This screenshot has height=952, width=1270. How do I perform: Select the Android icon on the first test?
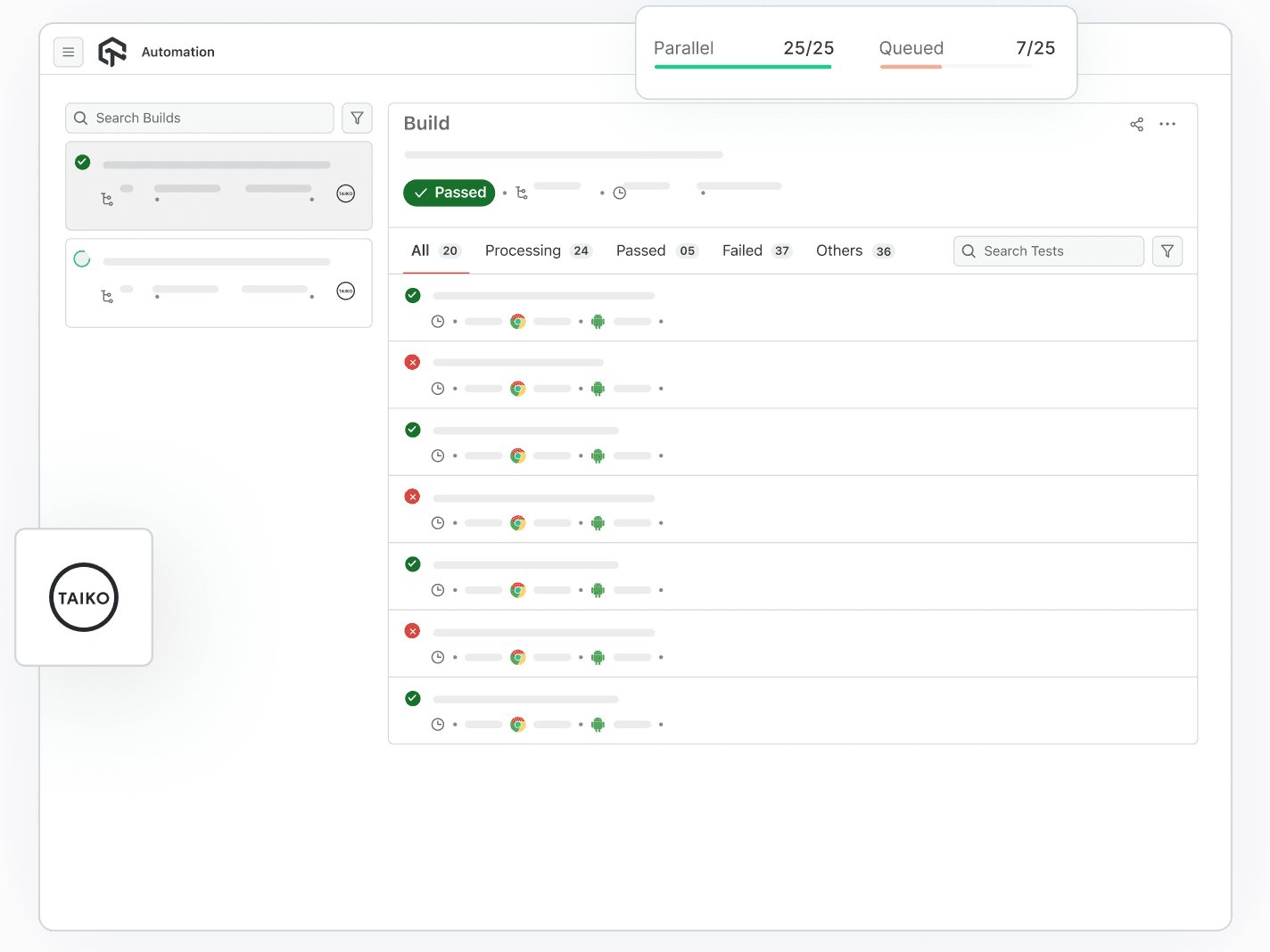click(x=598, y=321)
